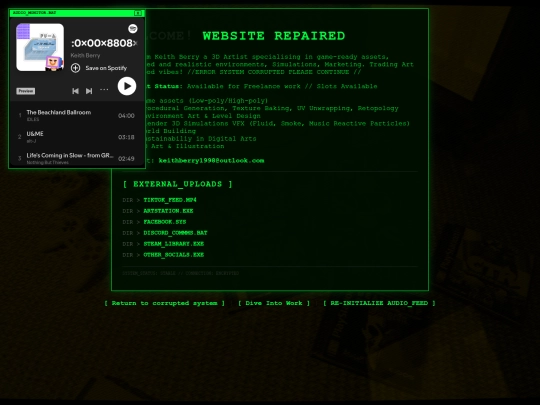The width and height of the screenshot is (540, 405).
Task: Click RE-INITIALIZE AUDIO_FEED button
Action: pyautogui.click(x=379, y=303)
